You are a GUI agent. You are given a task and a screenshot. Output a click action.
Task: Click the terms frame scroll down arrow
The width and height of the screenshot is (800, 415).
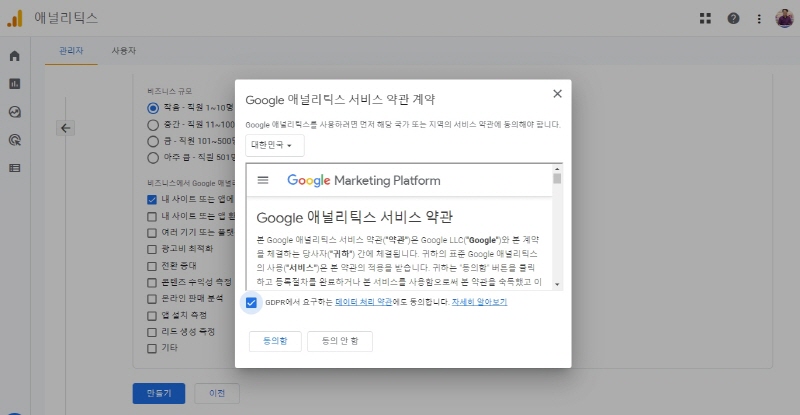(557, 284)
